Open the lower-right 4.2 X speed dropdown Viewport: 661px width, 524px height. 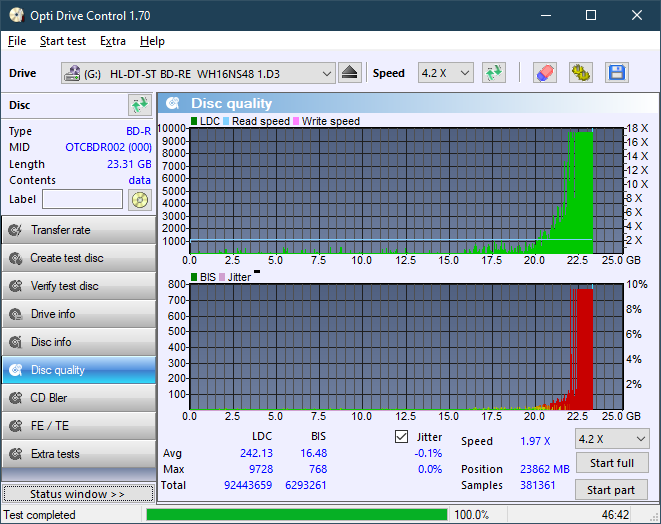pos(612,439)
